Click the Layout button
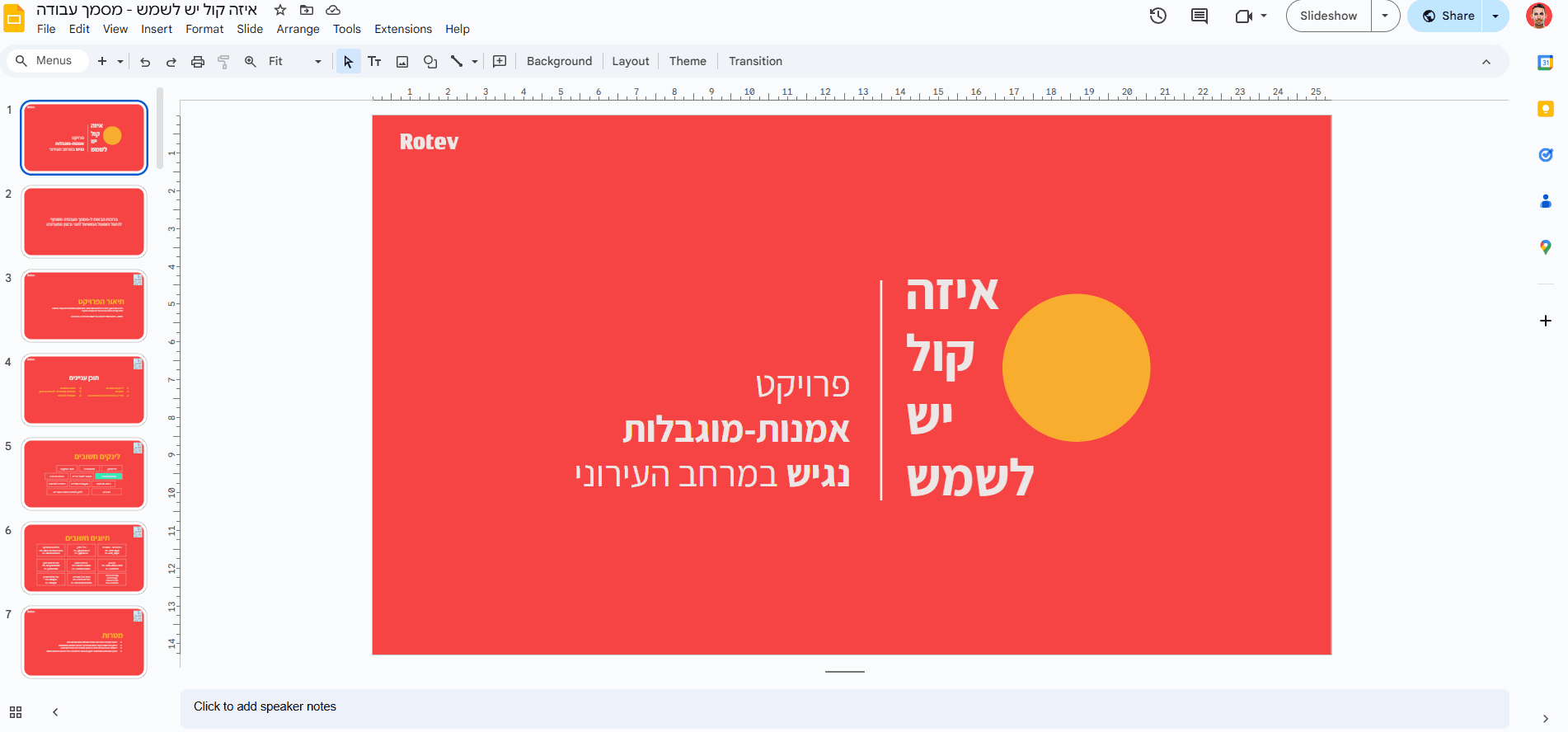Screen dimensions: 1568x732 tap(631, 61)
